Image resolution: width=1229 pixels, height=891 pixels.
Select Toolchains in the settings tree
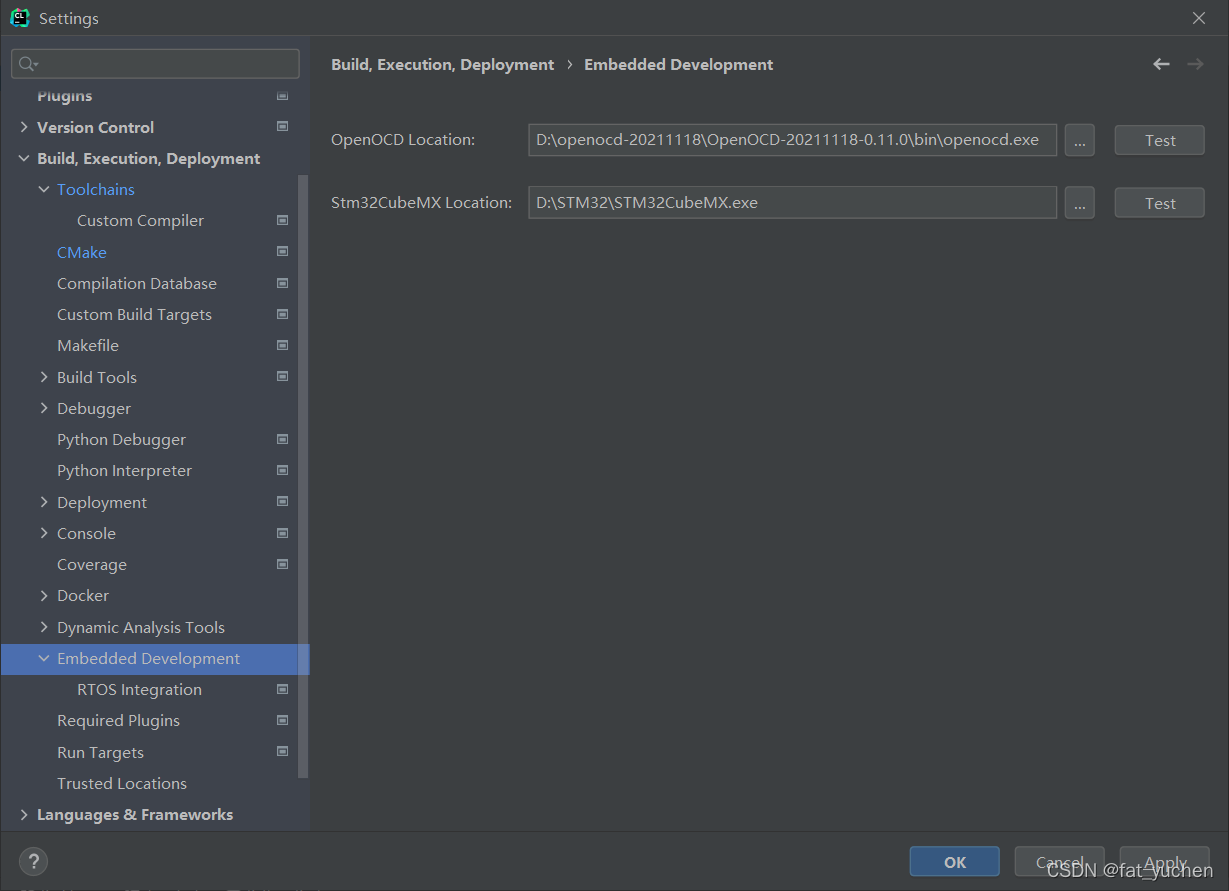(x=96, y=189)
